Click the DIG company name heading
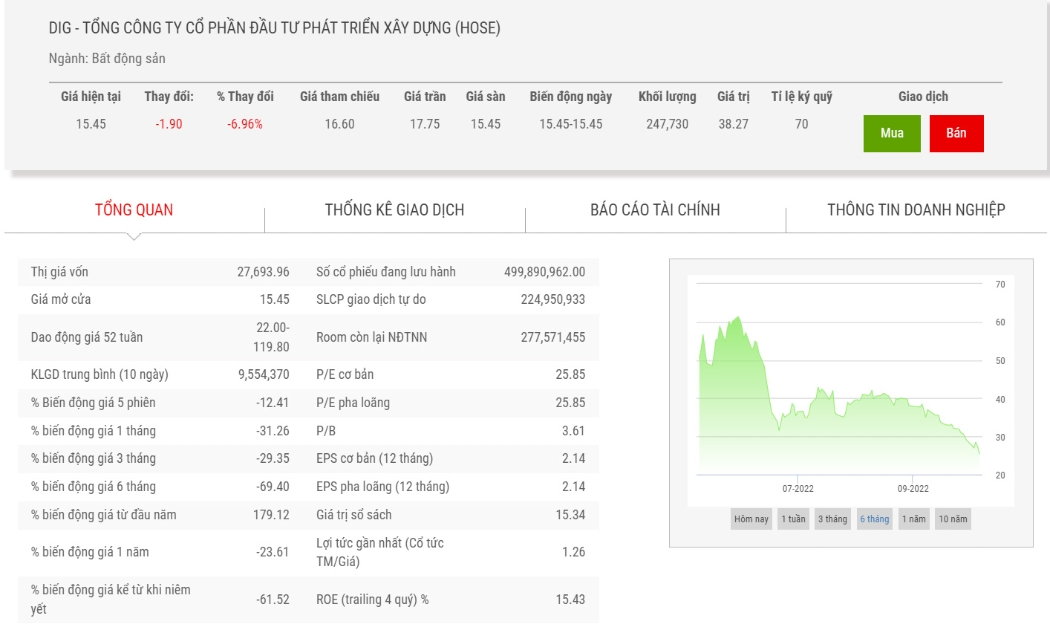The image size is (1050, 630). point(275,28)
